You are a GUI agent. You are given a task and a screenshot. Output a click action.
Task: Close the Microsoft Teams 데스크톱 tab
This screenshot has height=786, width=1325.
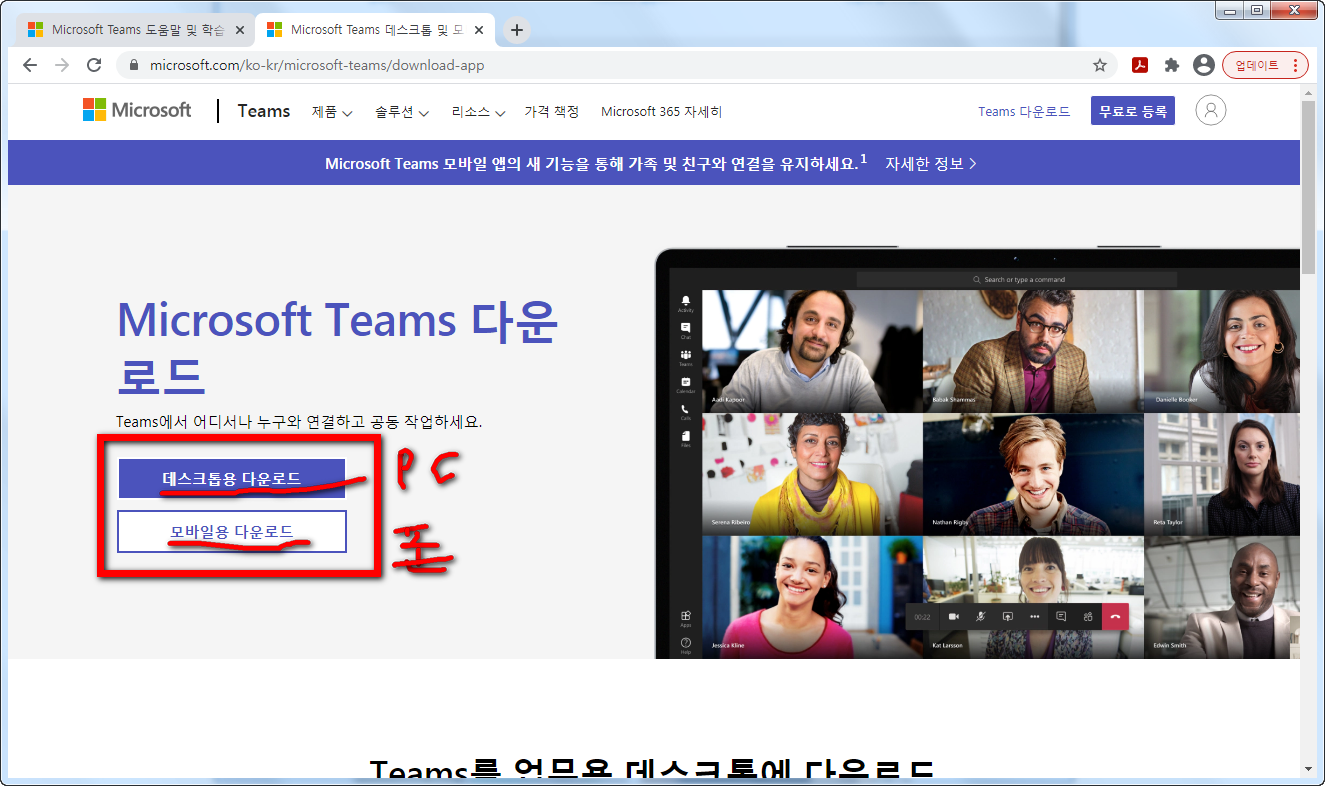tap(479, 30)
